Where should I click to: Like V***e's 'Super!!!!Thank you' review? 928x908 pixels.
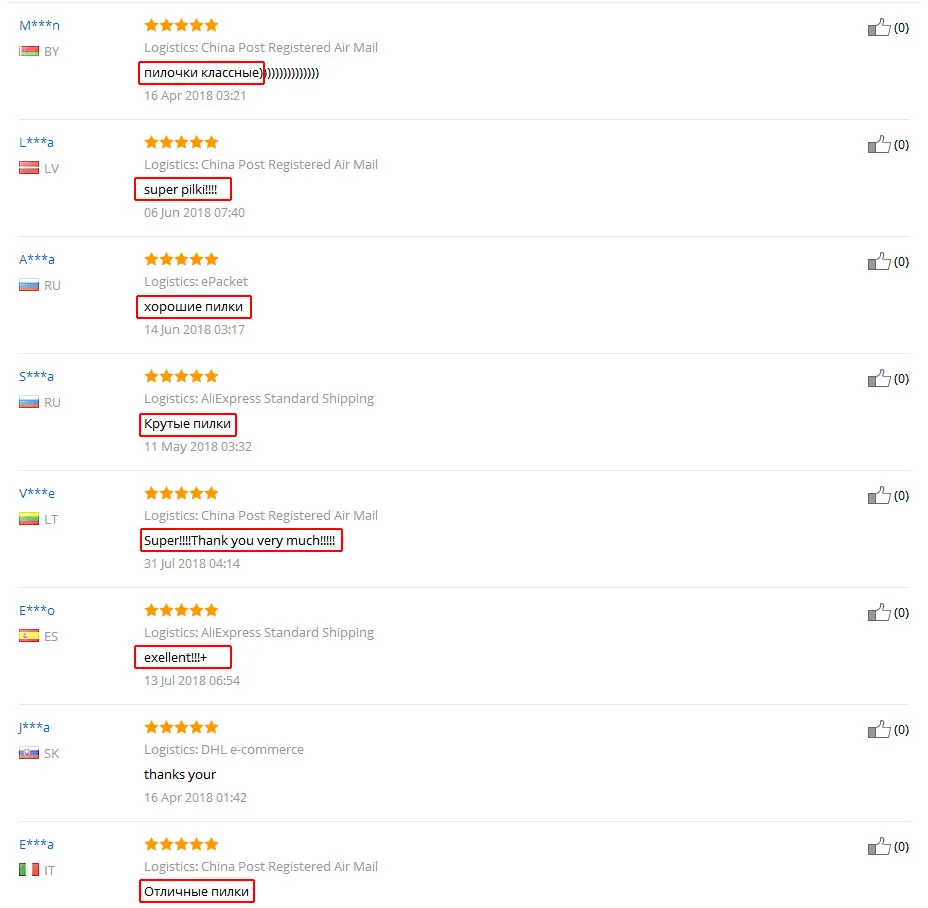pos(879,495)
